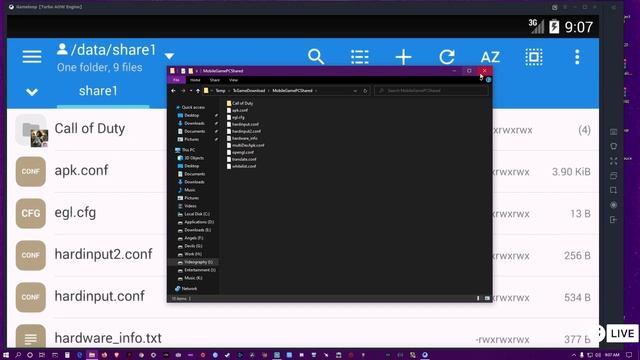Image resolution: width=640 pixels, height=360 pixels.
Task: Click the Explorer address bar refresh button
Action: click(365, 91)
